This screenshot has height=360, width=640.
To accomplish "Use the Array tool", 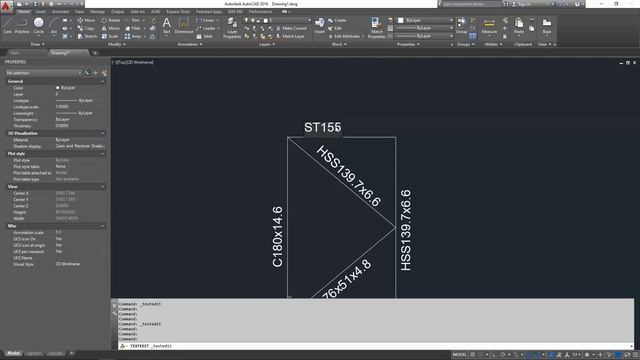I will [x=133, y=36].
